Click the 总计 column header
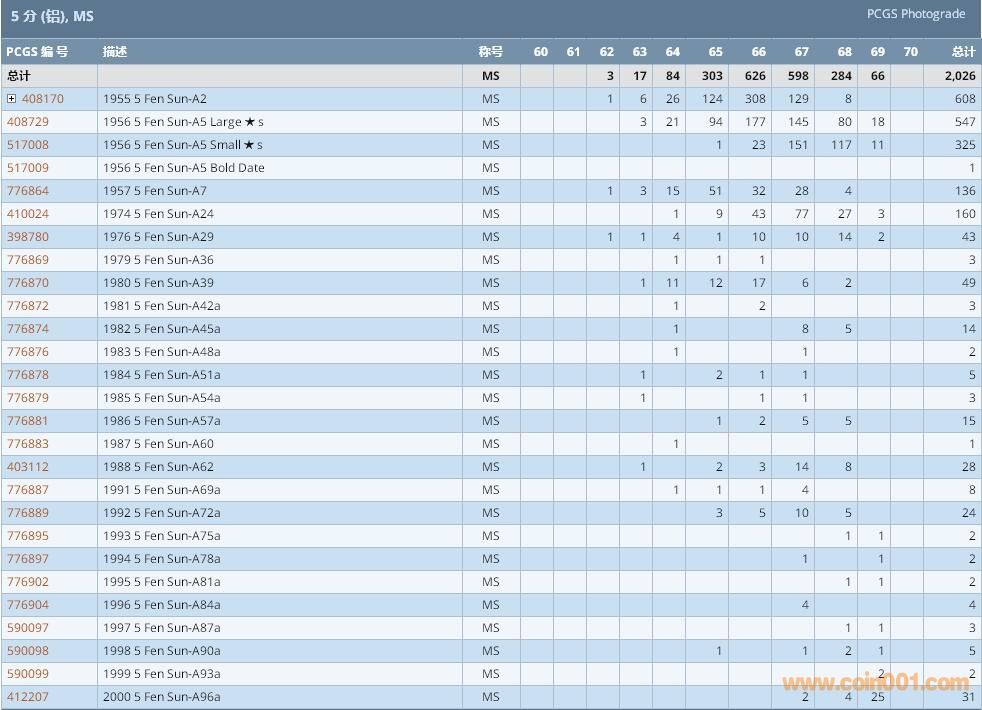Viewport: 982px width, 710px height. click(962, 52)
